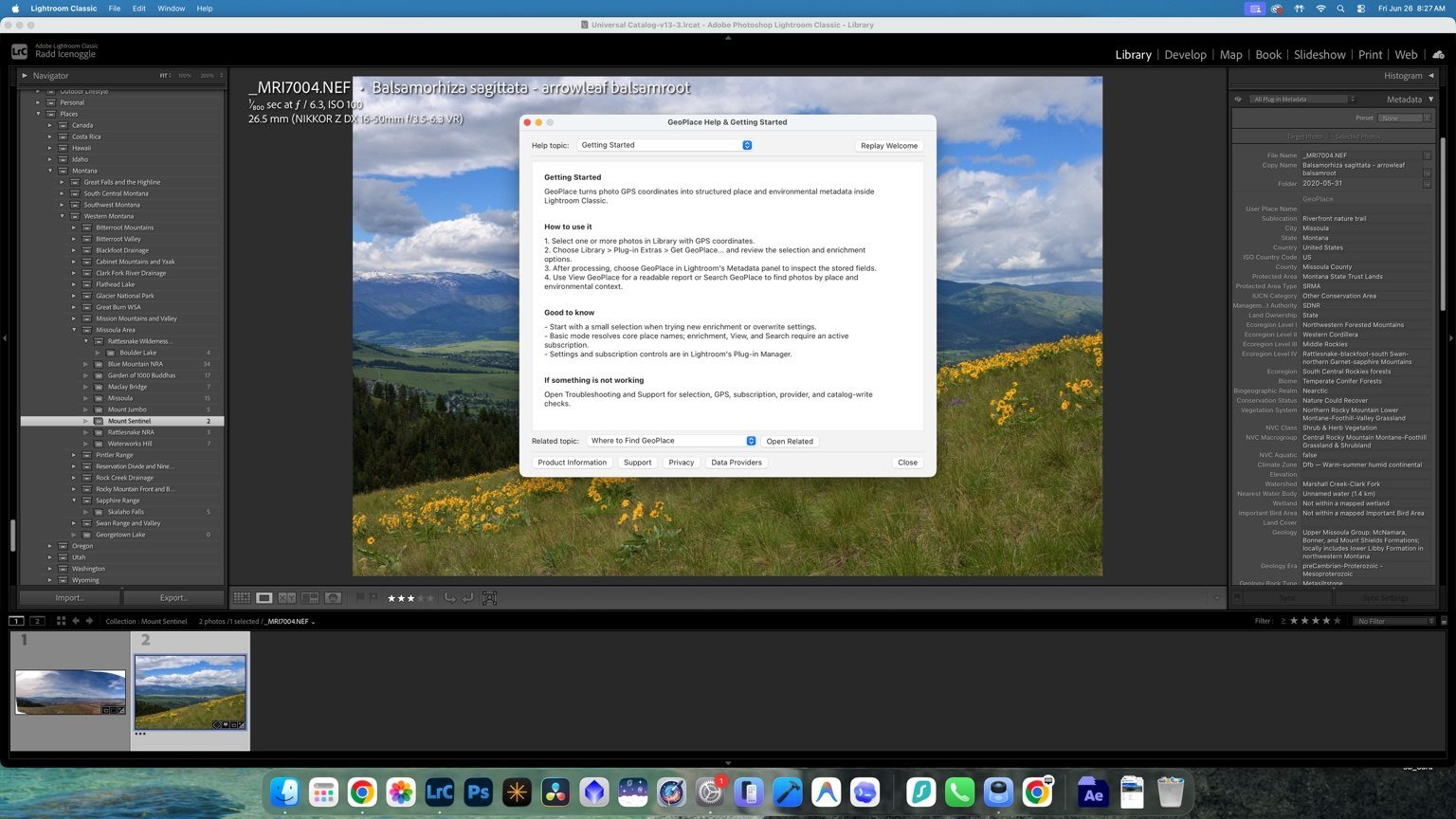
Task: Click the Export button
Action: [173, 598]
